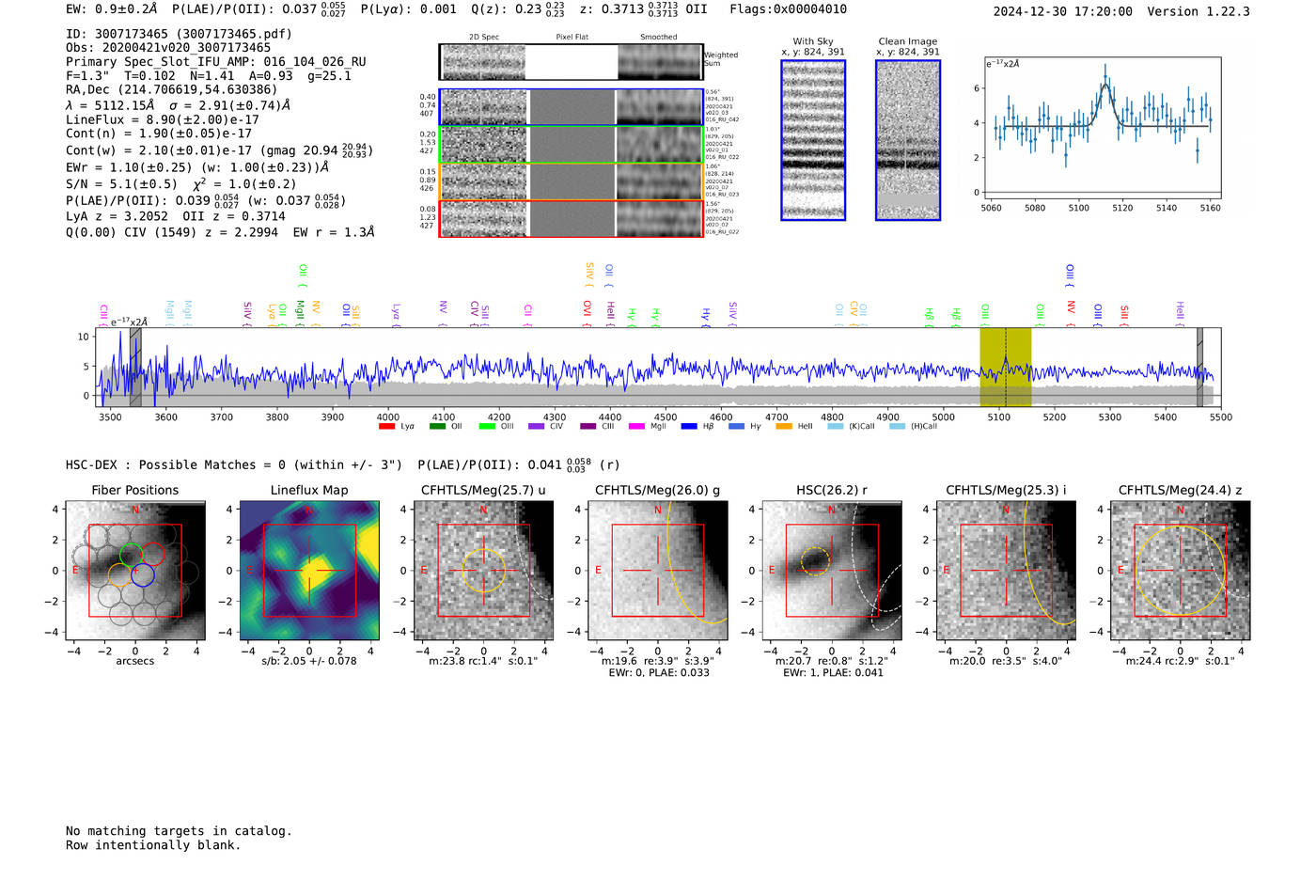Click the dashed yellow circle in HSC r image
This screenshot has height=896, width=1316.
point(815,561)
